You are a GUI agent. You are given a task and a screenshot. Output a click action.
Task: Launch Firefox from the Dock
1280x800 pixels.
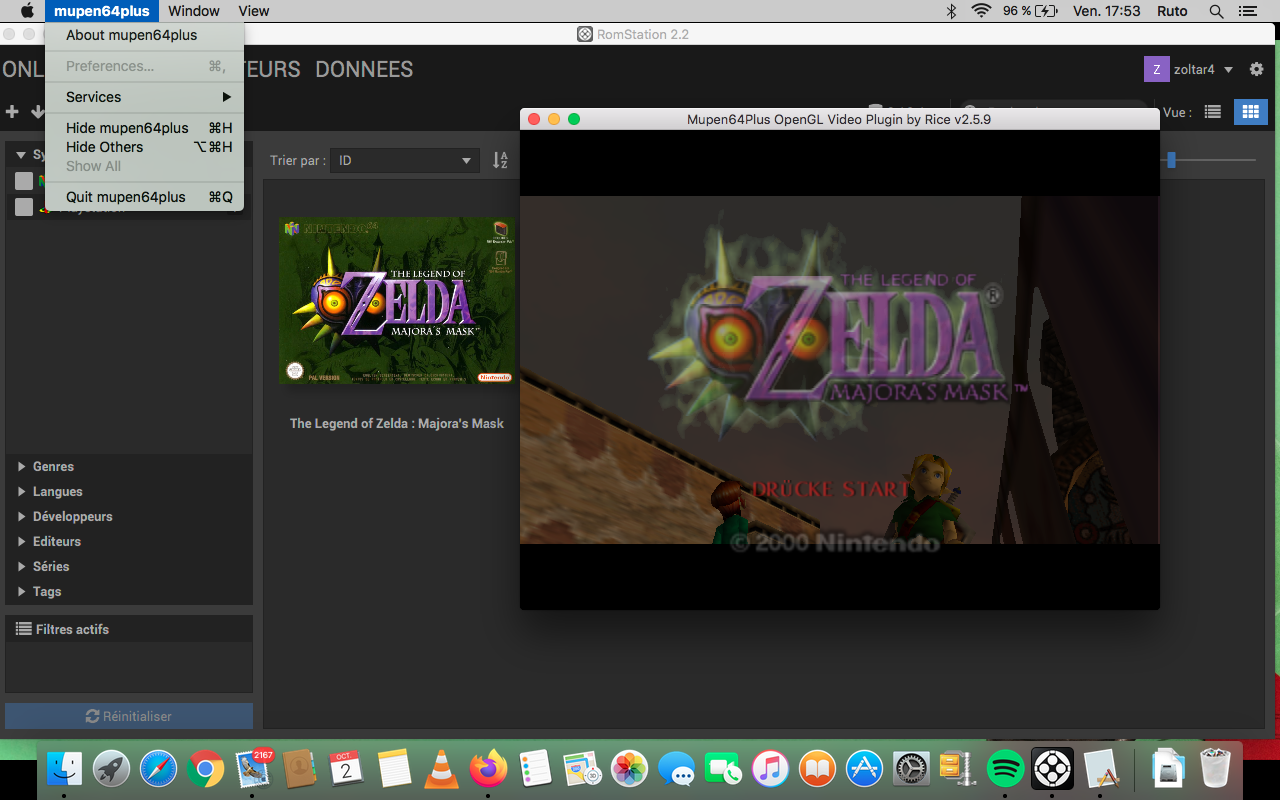click(488, 768)
